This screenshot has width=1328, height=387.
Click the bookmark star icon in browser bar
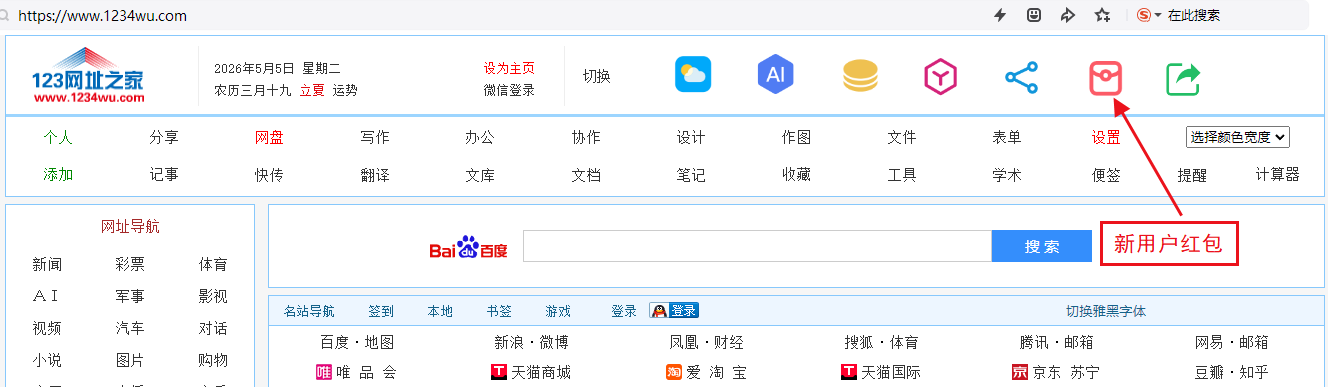(1102, 15)
